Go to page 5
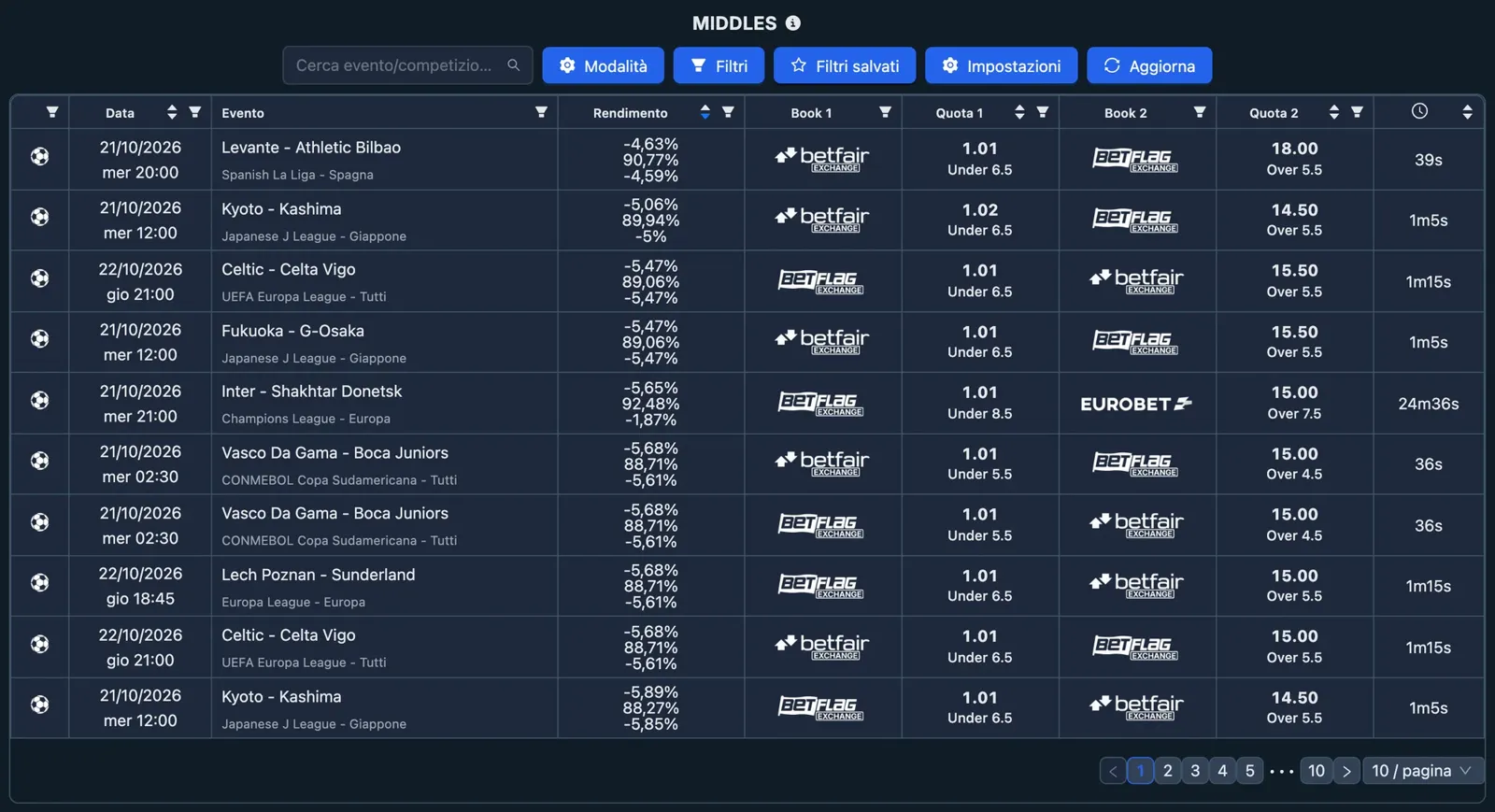 (1250, 771)
